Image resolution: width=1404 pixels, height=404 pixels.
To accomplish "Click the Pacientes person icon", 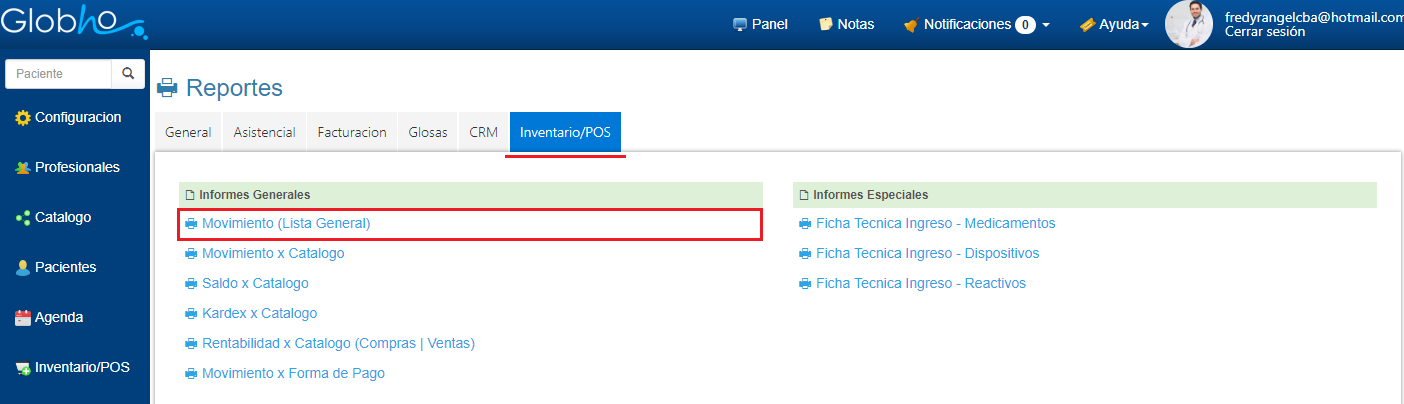I will click(x=23, y=268).
